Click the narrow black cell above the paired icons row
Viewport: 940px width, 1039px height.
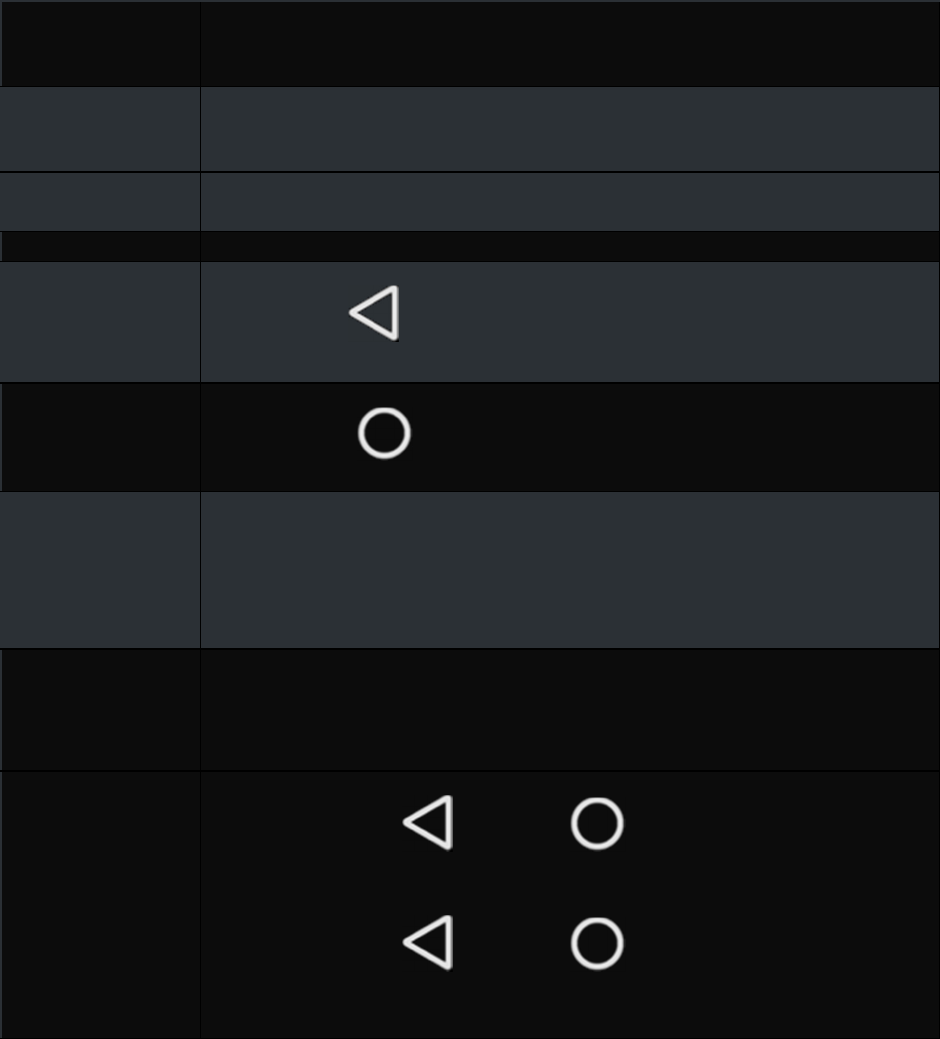point(100,710)
